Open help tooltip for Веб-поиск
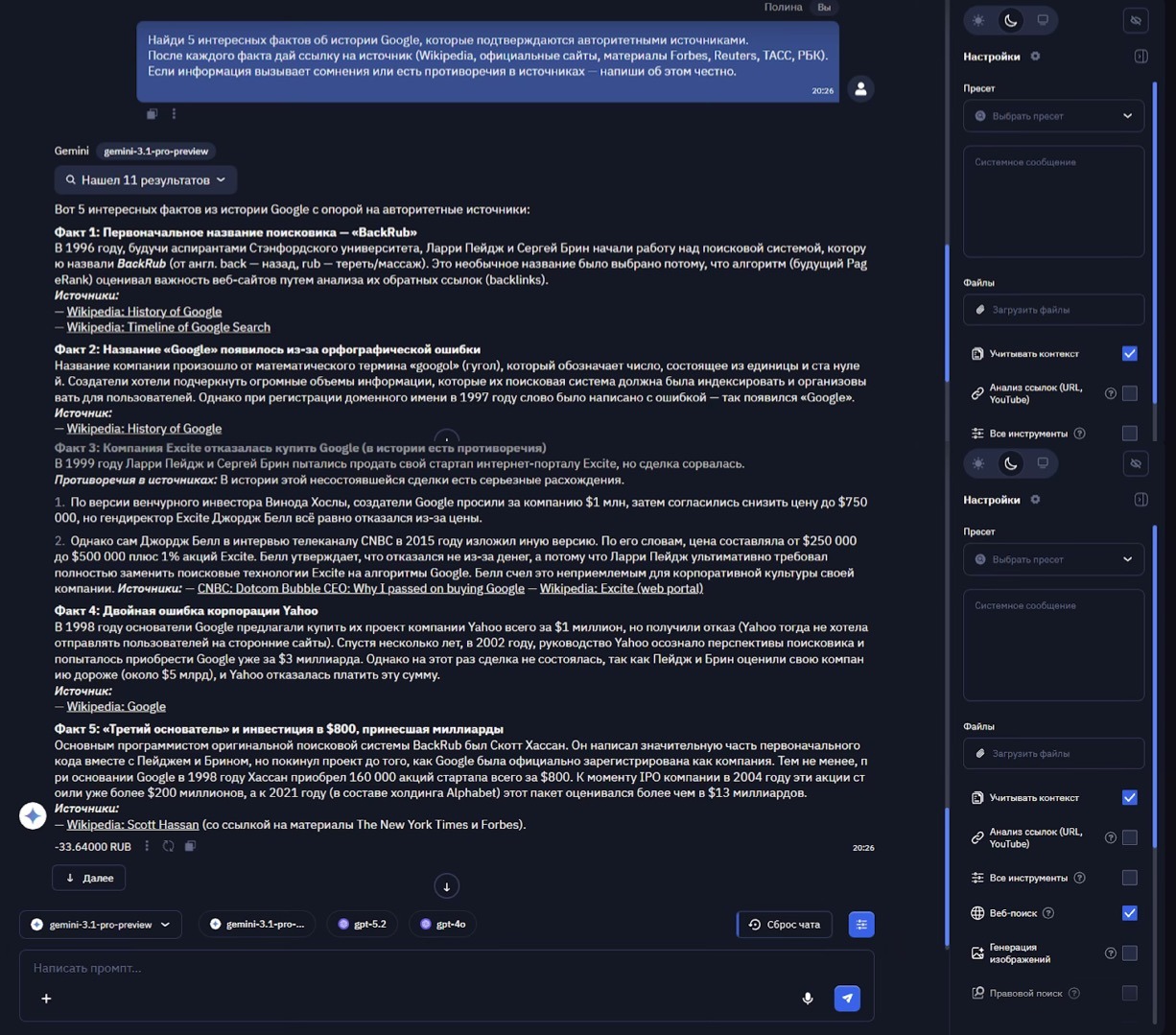The height and width of the screenshot is (1035, 1176). (x=1048, y=913)
